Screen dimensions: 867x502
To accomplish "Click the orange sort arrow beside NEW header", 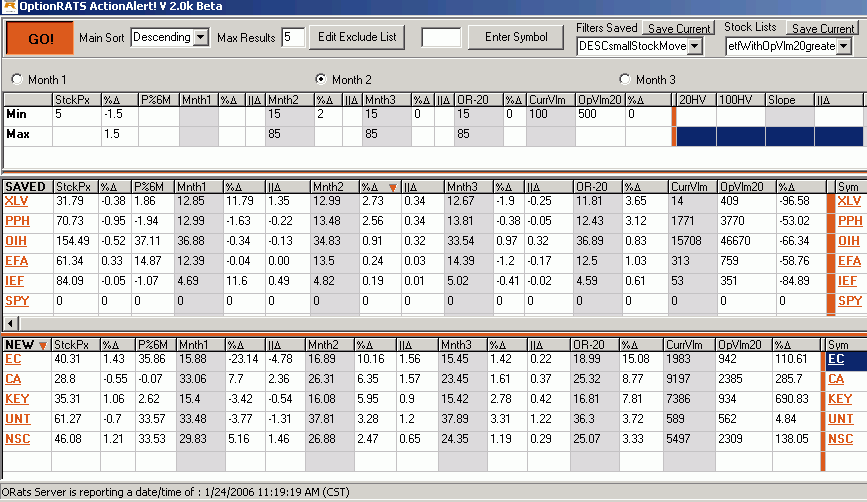I will [x=43, y=346].
